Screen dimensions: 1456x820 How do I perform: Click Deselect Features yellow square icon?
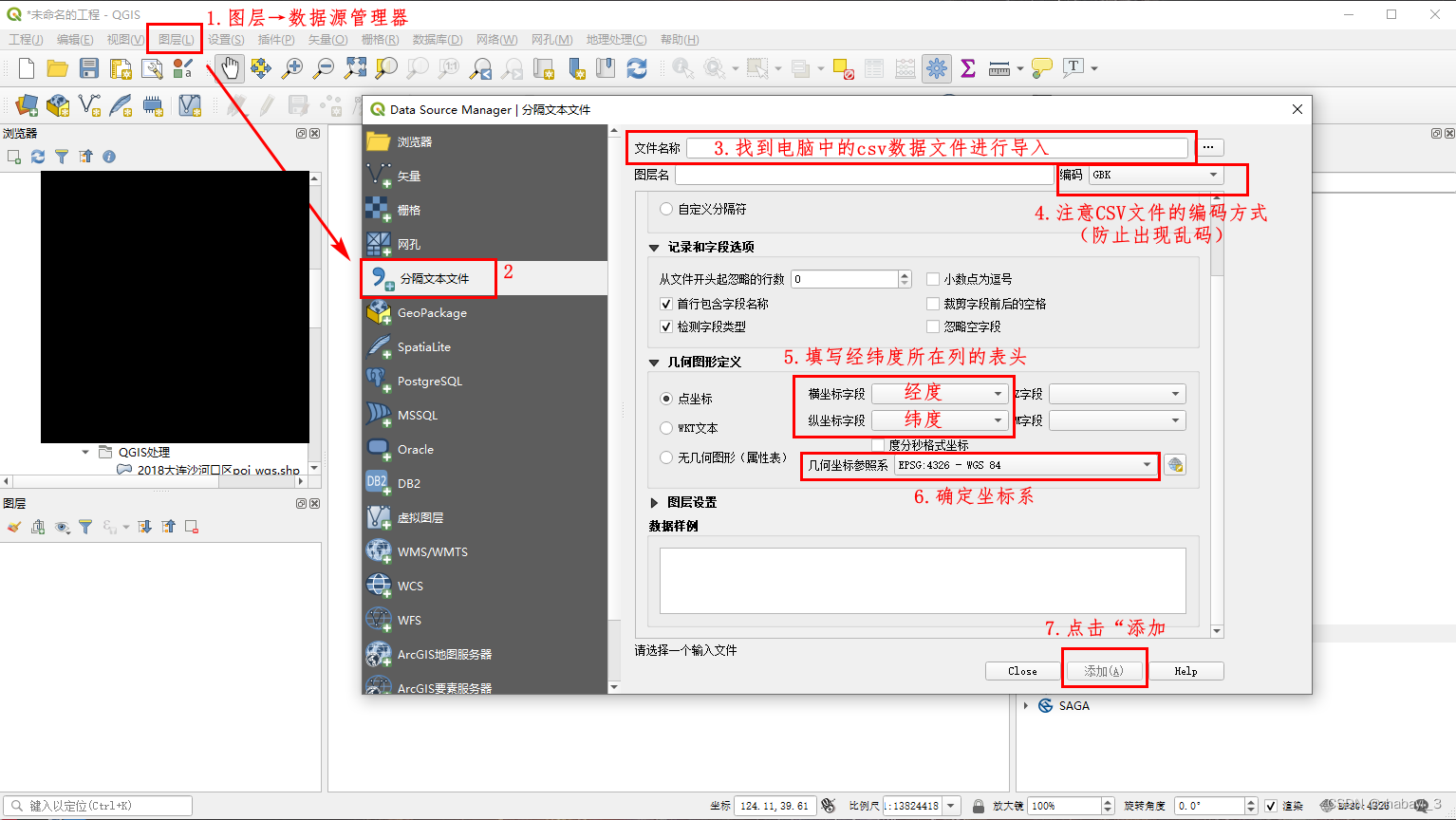[843, 68]
